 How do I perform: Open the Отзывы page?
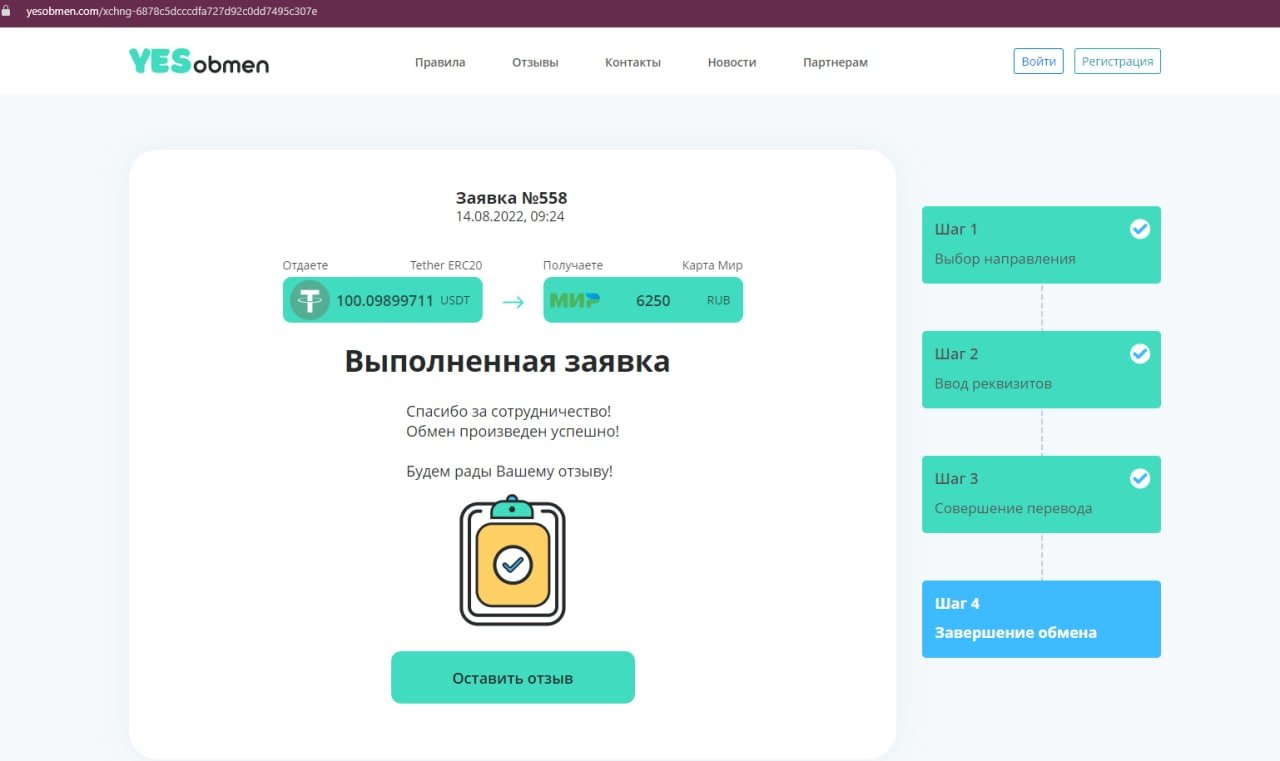(535, 62)
